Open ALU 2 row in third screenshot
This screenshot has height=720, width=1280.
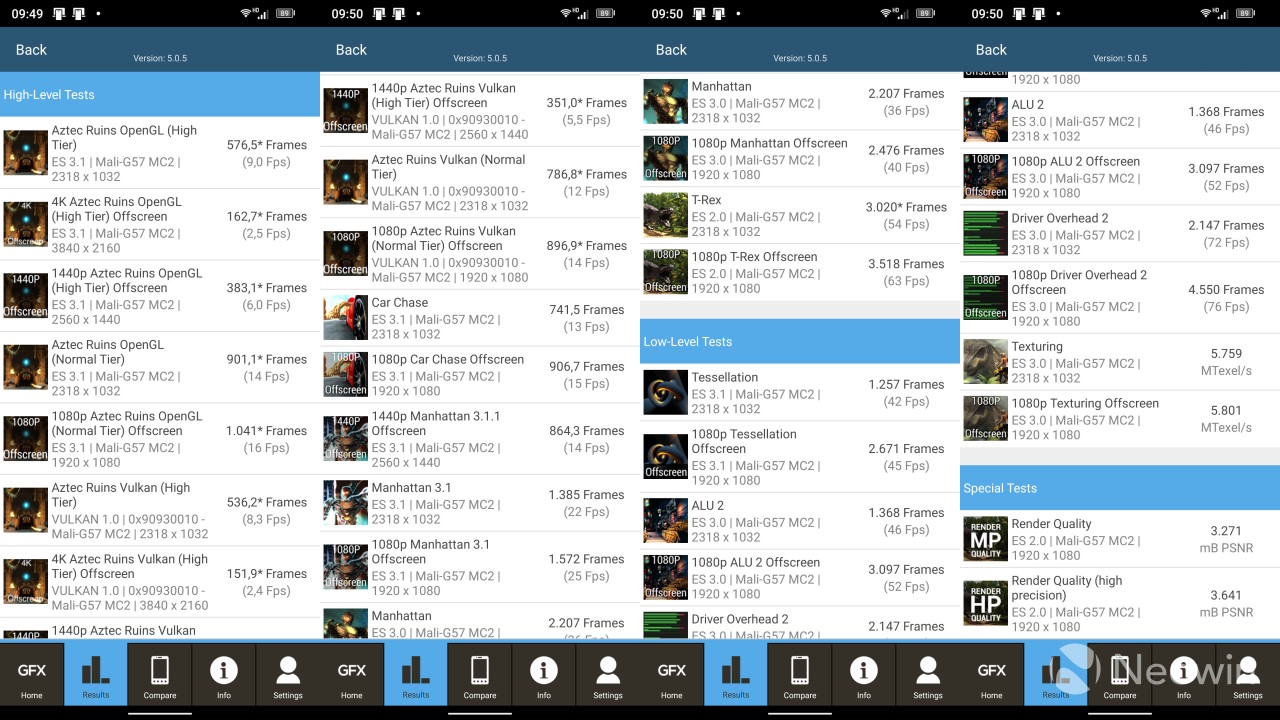pyautogui.click(x=800, y=521)
